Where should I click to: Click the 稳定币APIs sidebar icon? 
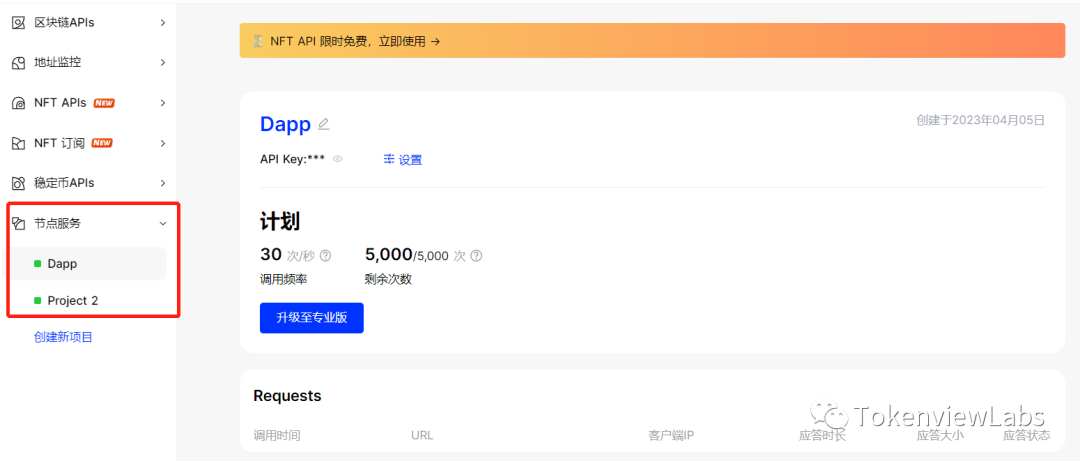click(x=18, y=183)
